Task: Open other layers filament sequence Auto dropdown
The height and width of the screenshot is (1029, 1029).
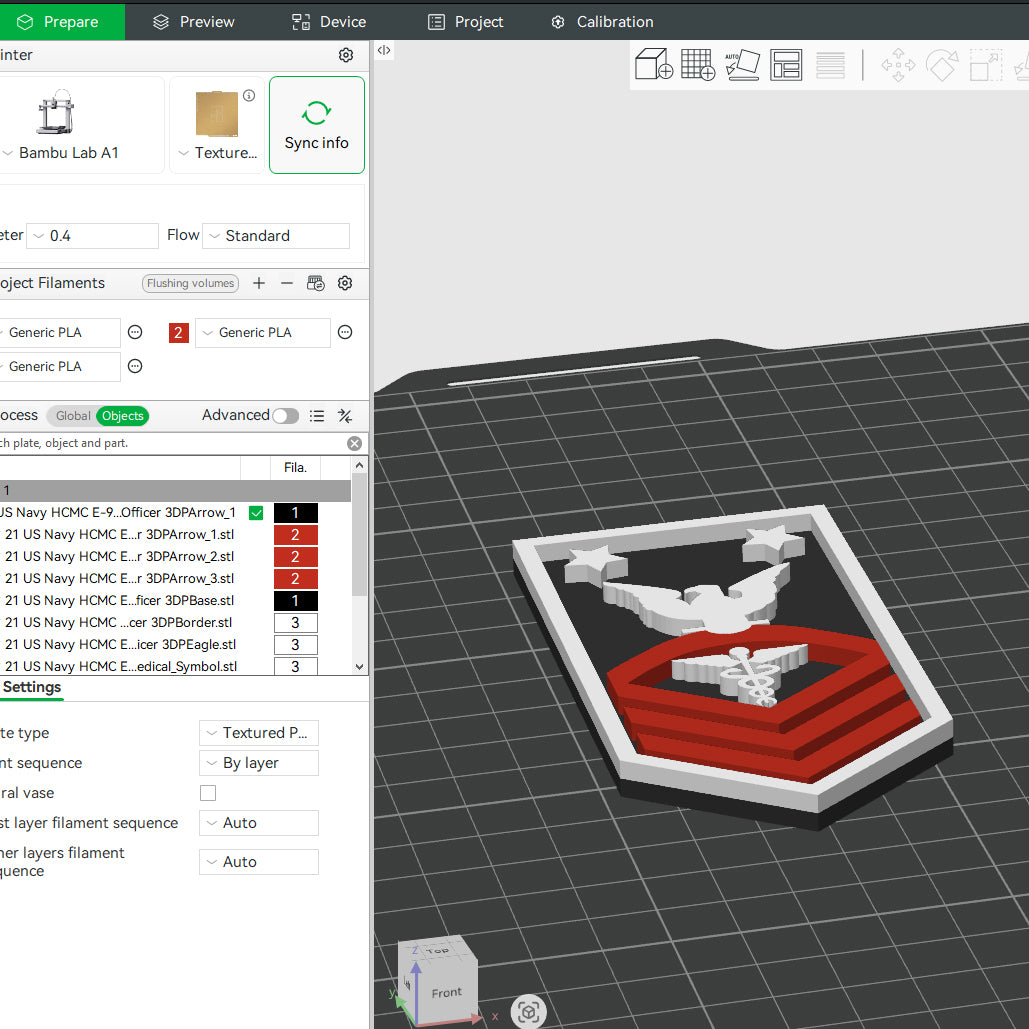Action: pyautogui.click(x=259, y=862)
